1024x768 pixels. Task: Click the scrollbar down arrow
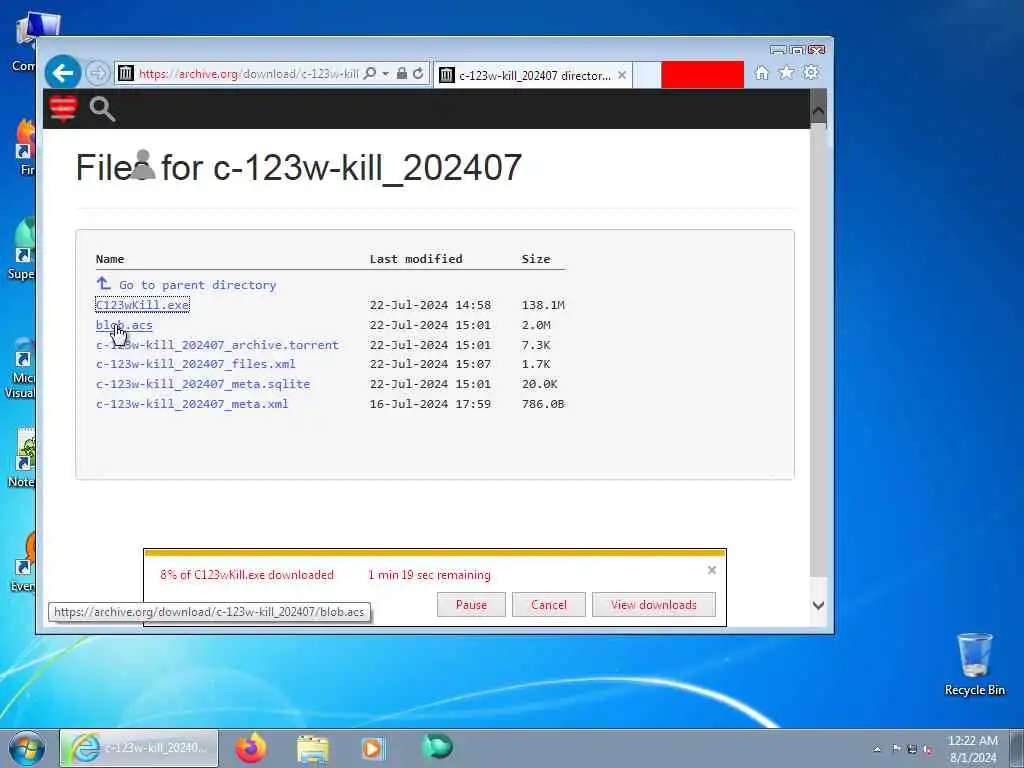tap(818, 605)
